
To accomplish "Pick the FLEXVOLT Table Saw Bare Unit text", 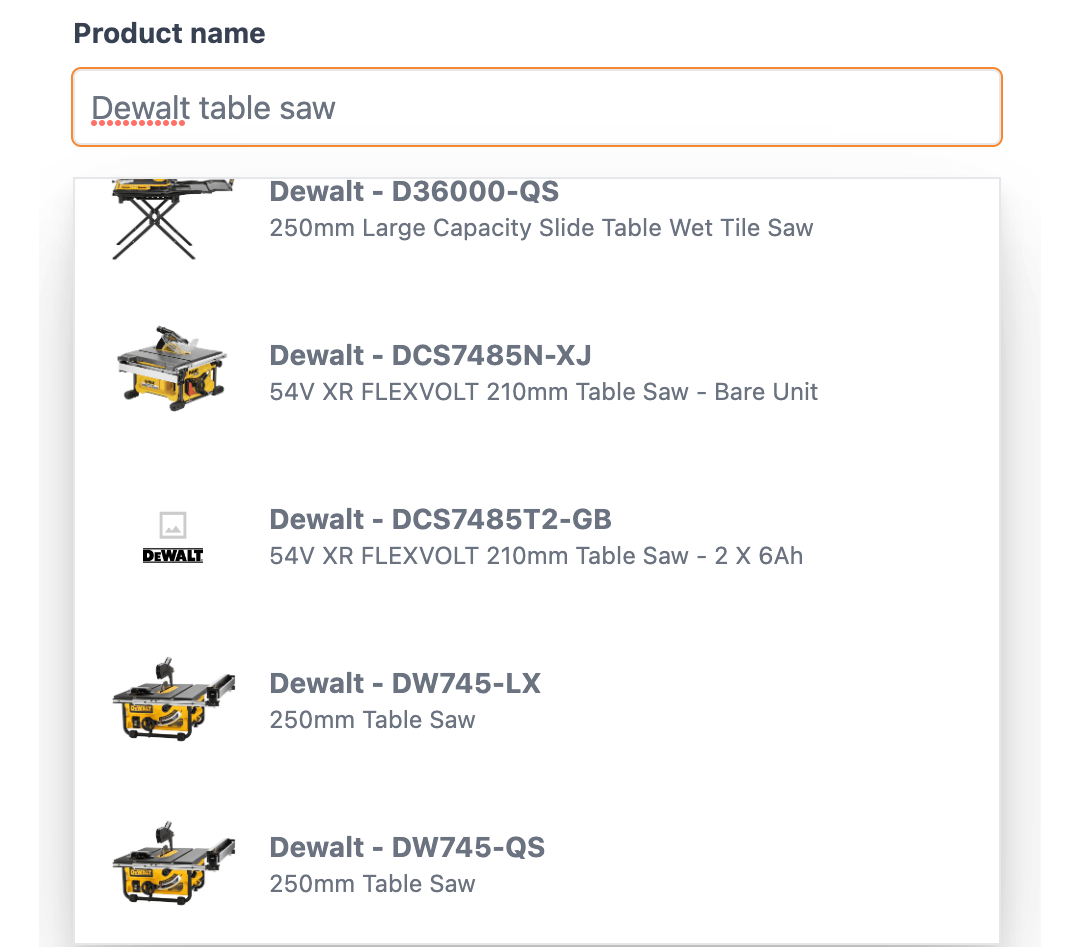I will point(543,392).
